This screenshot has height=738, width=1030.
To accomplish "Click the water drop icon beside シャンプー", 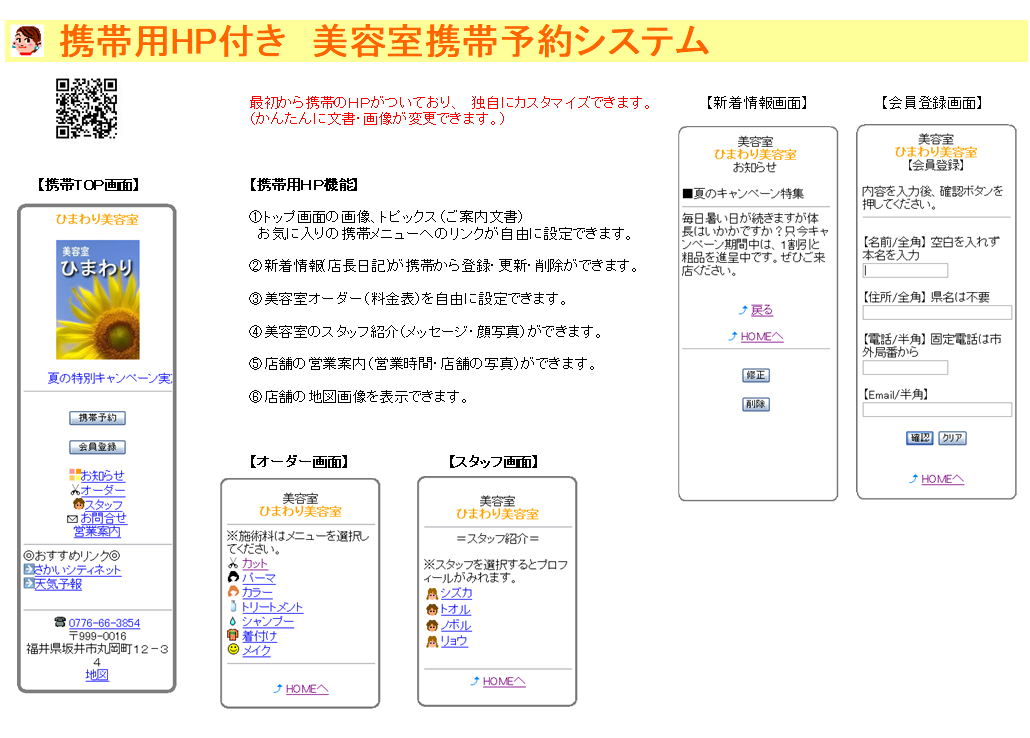I will (233, 621).
